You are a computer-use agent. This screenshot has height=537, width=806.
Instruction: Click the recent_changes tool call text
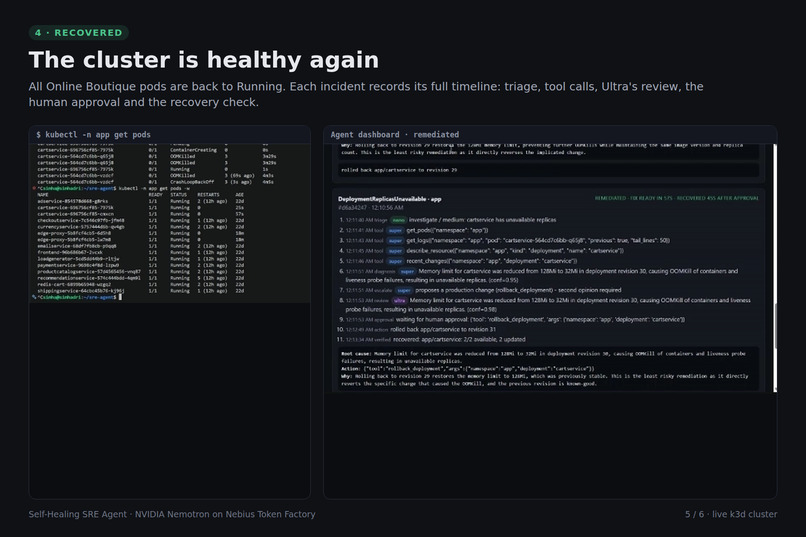491,261
